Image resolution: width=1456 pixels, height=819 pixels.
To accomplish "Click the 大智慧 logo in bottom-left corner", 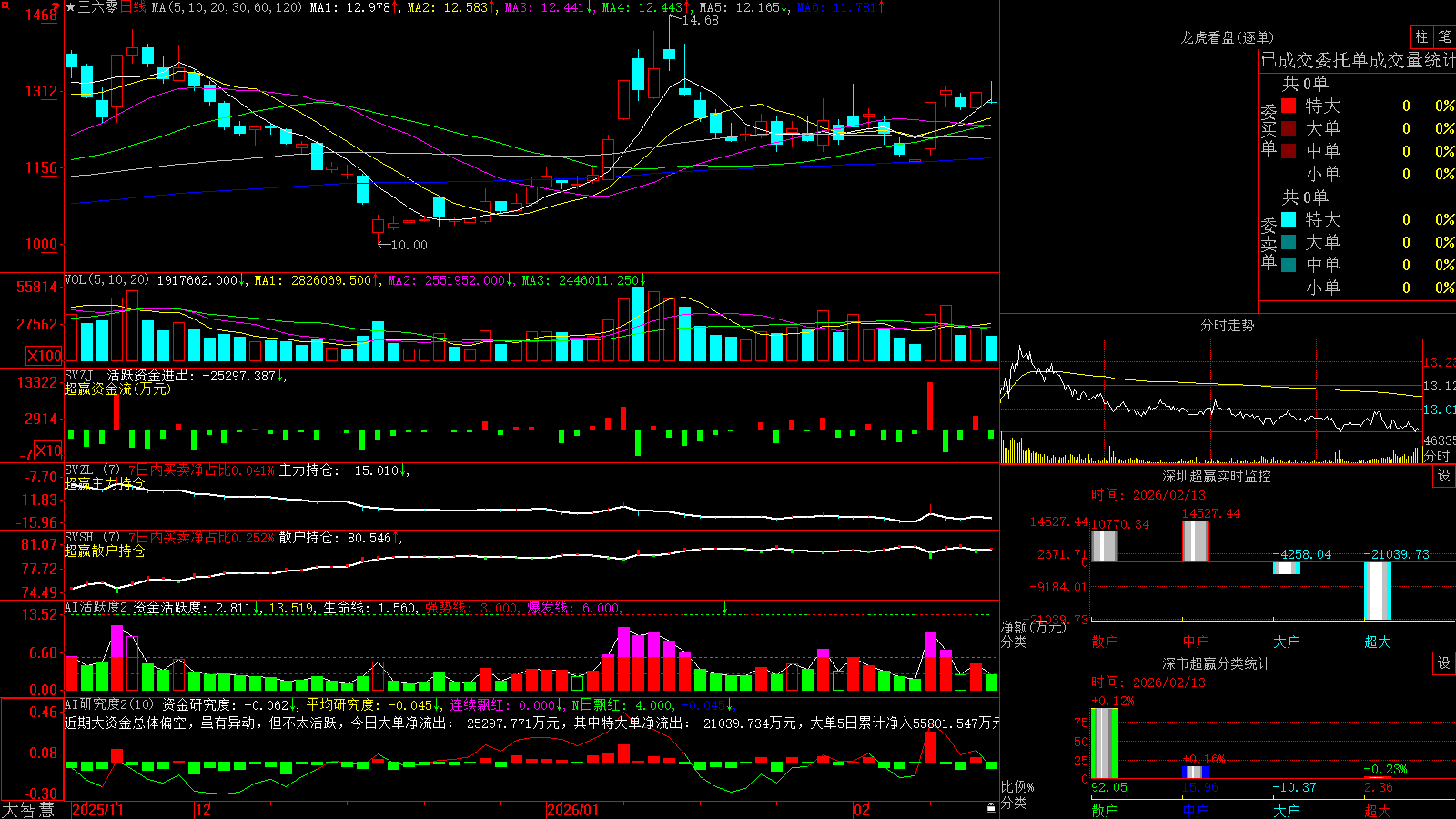I will point(29,810).
